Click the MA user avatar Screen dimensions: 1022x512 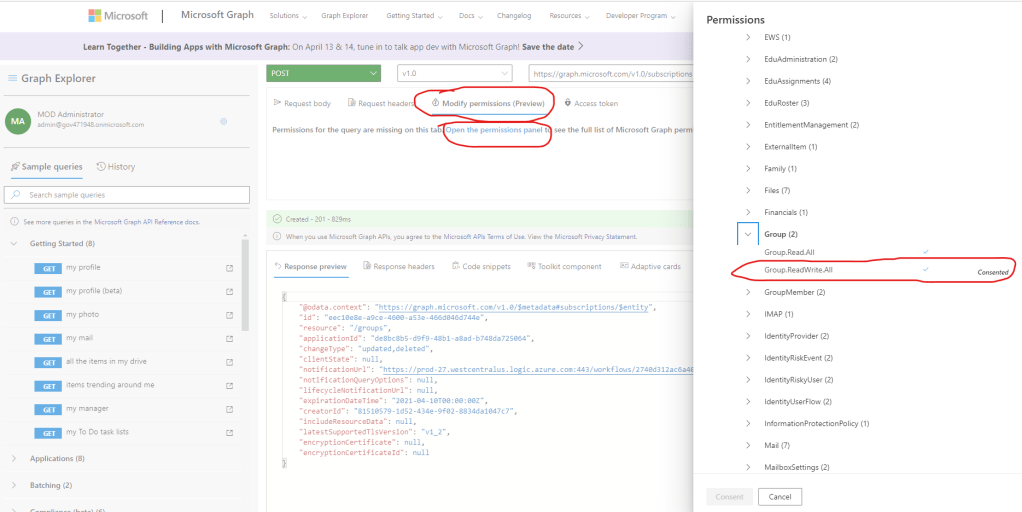click(18, 121)
